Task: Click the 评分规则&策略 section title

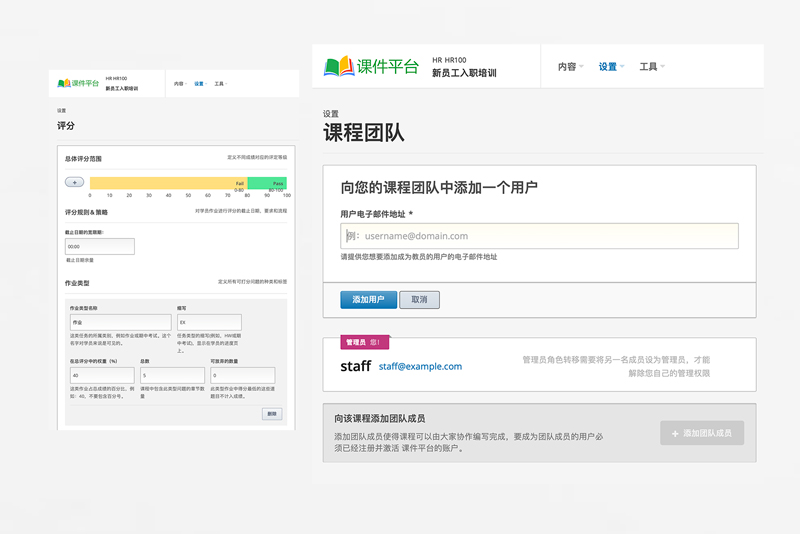Action: coord(86,213)
